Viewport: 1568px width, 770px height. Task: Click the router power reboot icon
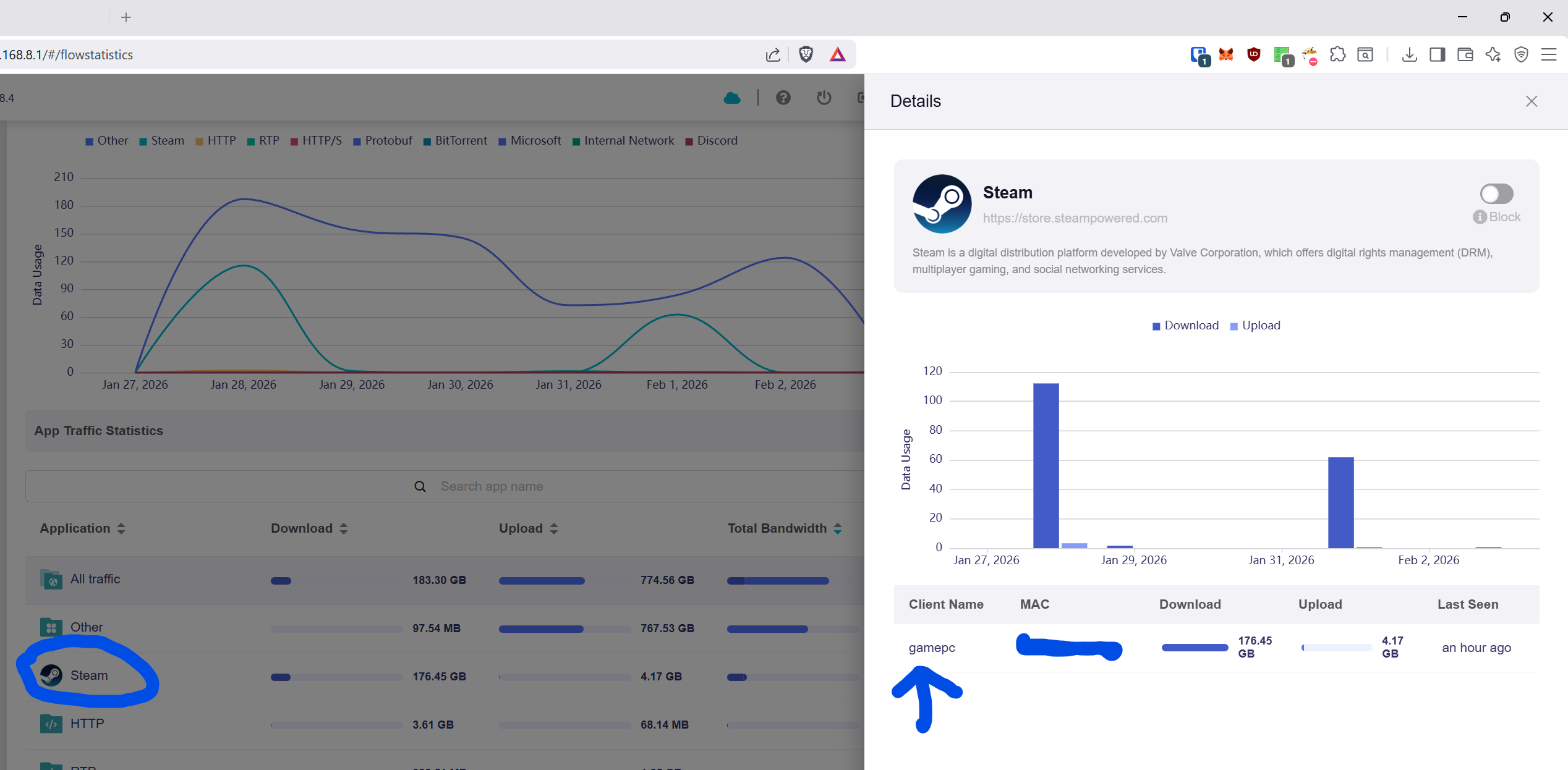tap(824, 98)
